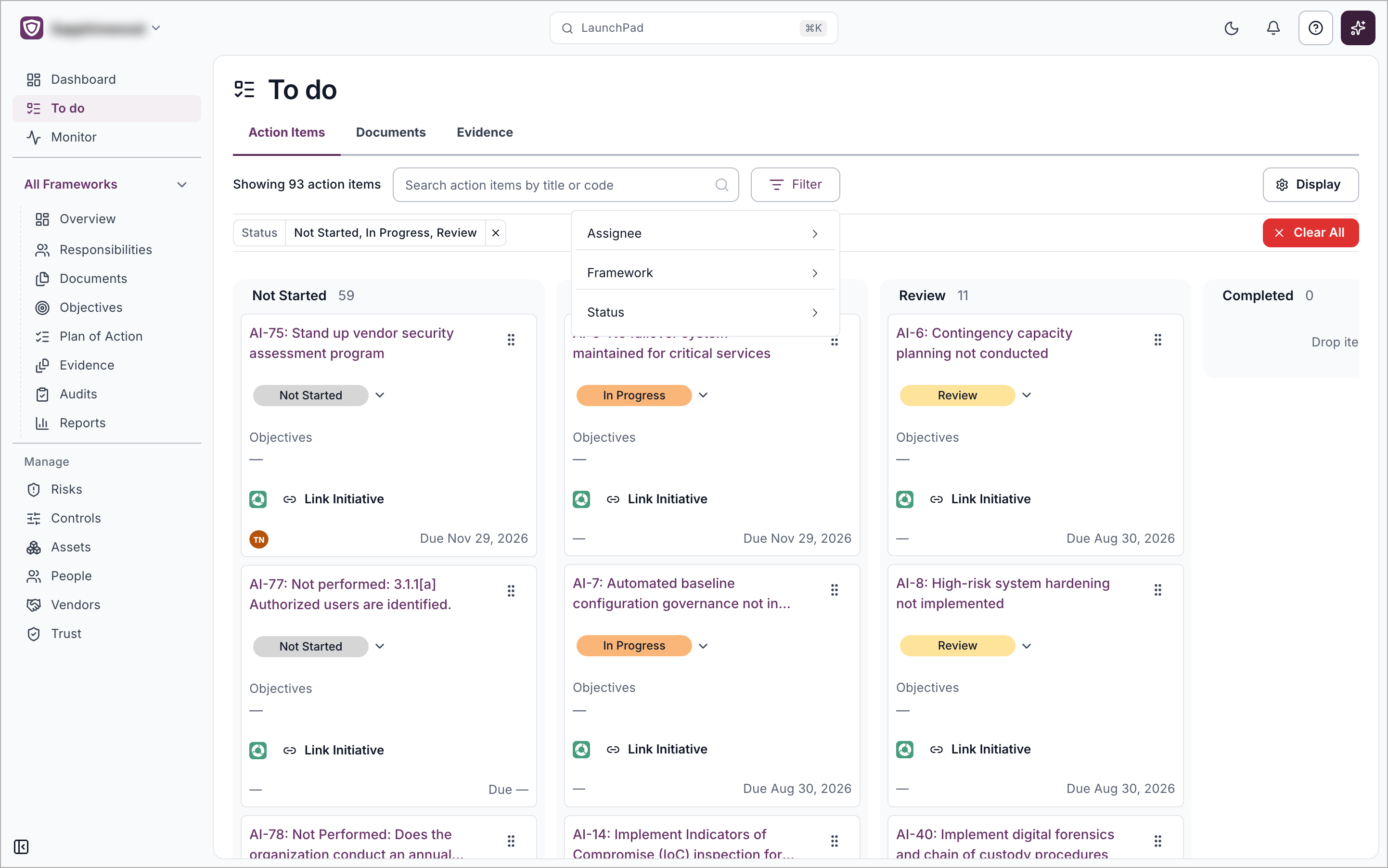Viewport: 1388px width, 868px height.
Task: Switch to Evidence tab
Action: point(485,132)
